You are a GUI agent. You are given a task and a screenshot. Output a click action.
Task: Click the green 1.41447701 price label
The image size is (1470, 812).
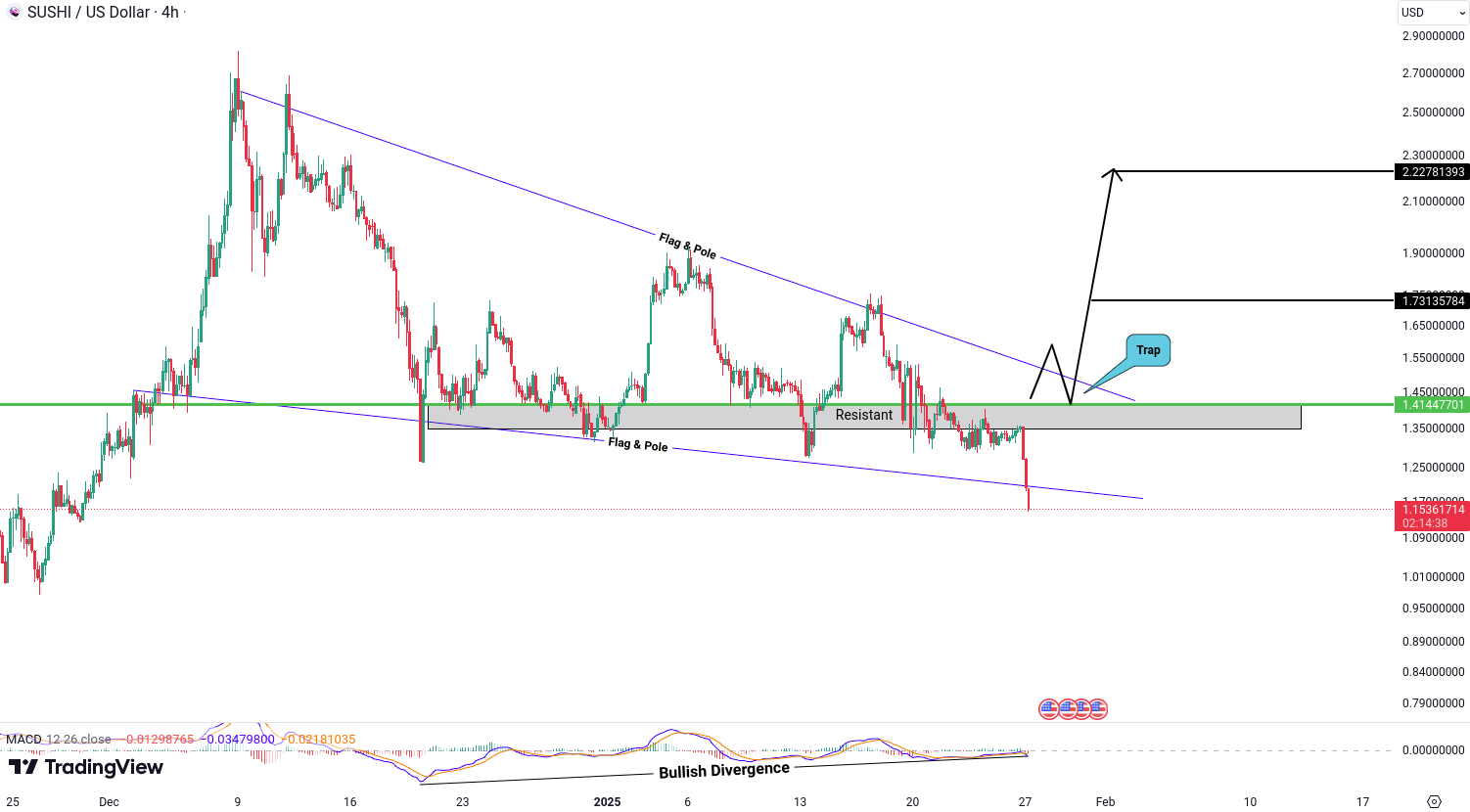(1433, 405)
